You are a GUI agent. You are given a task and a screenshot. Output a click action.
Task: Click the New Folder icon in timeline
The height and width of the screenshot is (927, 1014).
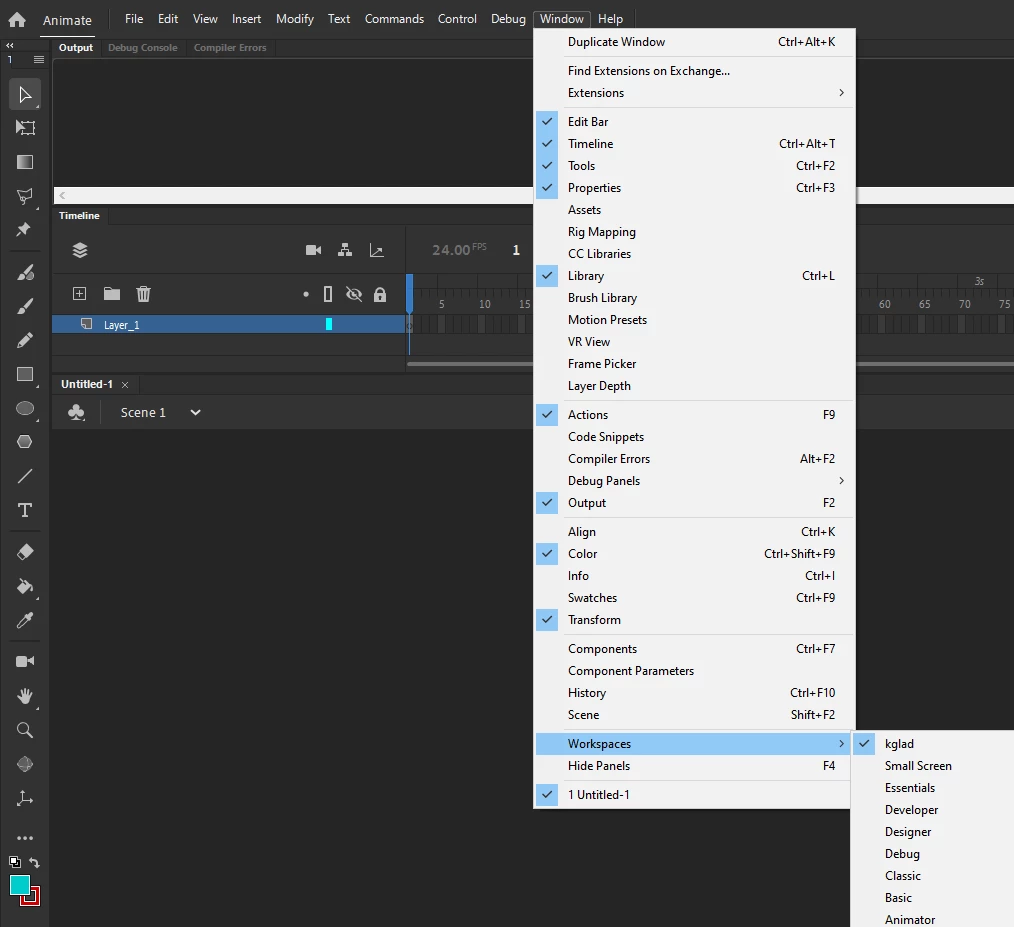pyautogui.click(x=112, y=294)
